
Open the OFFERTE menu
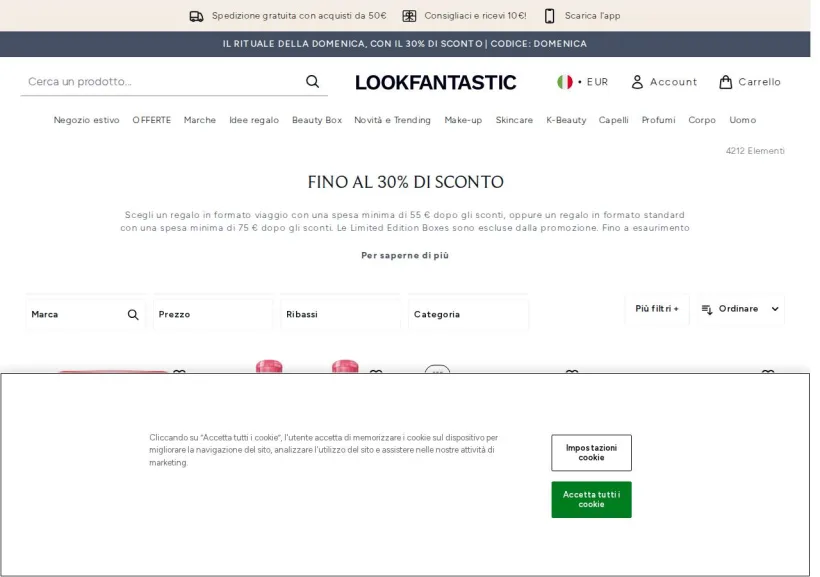pos(152,120)
